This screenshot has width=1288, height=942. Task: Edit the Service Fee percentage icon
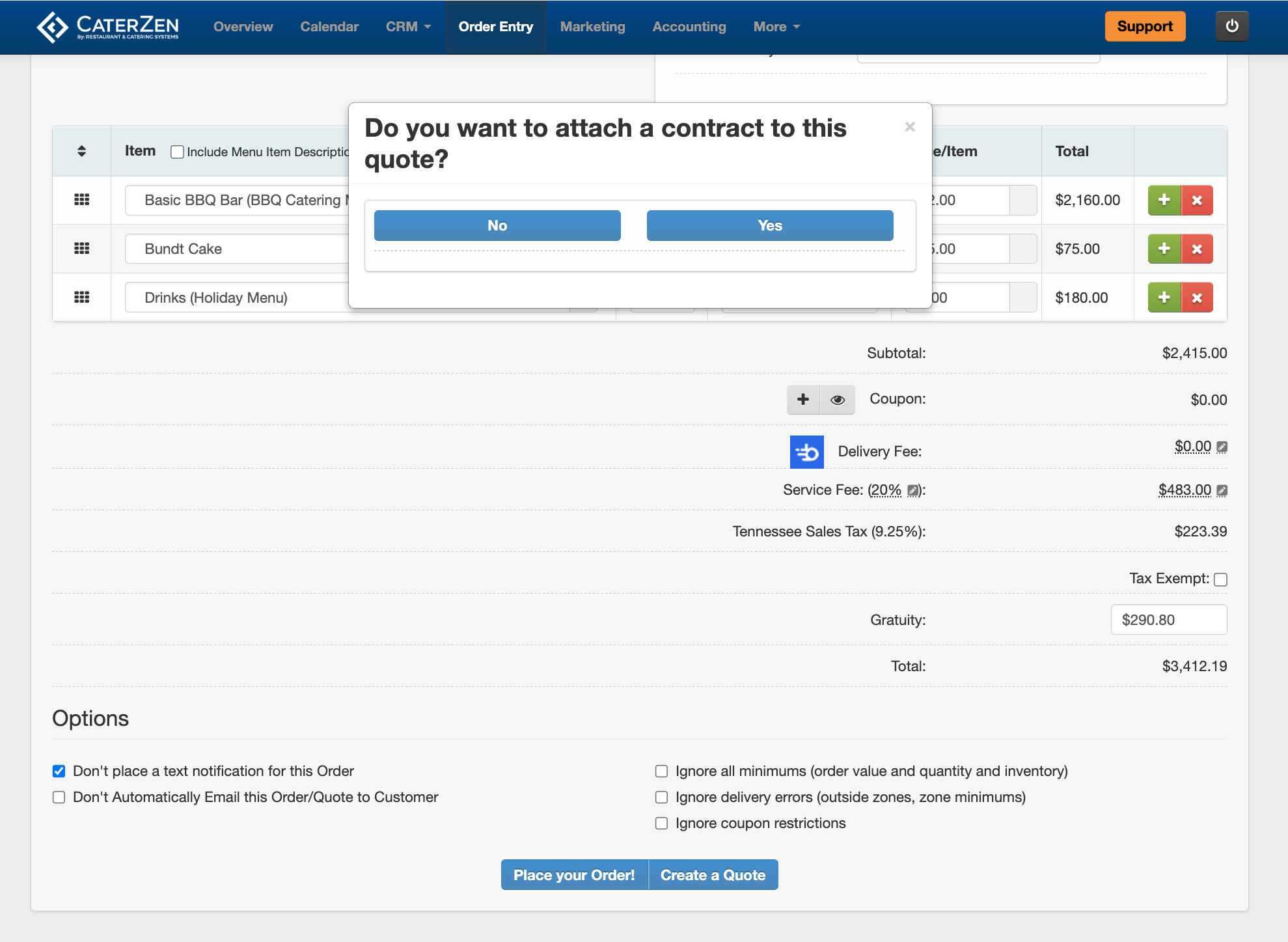913,491
